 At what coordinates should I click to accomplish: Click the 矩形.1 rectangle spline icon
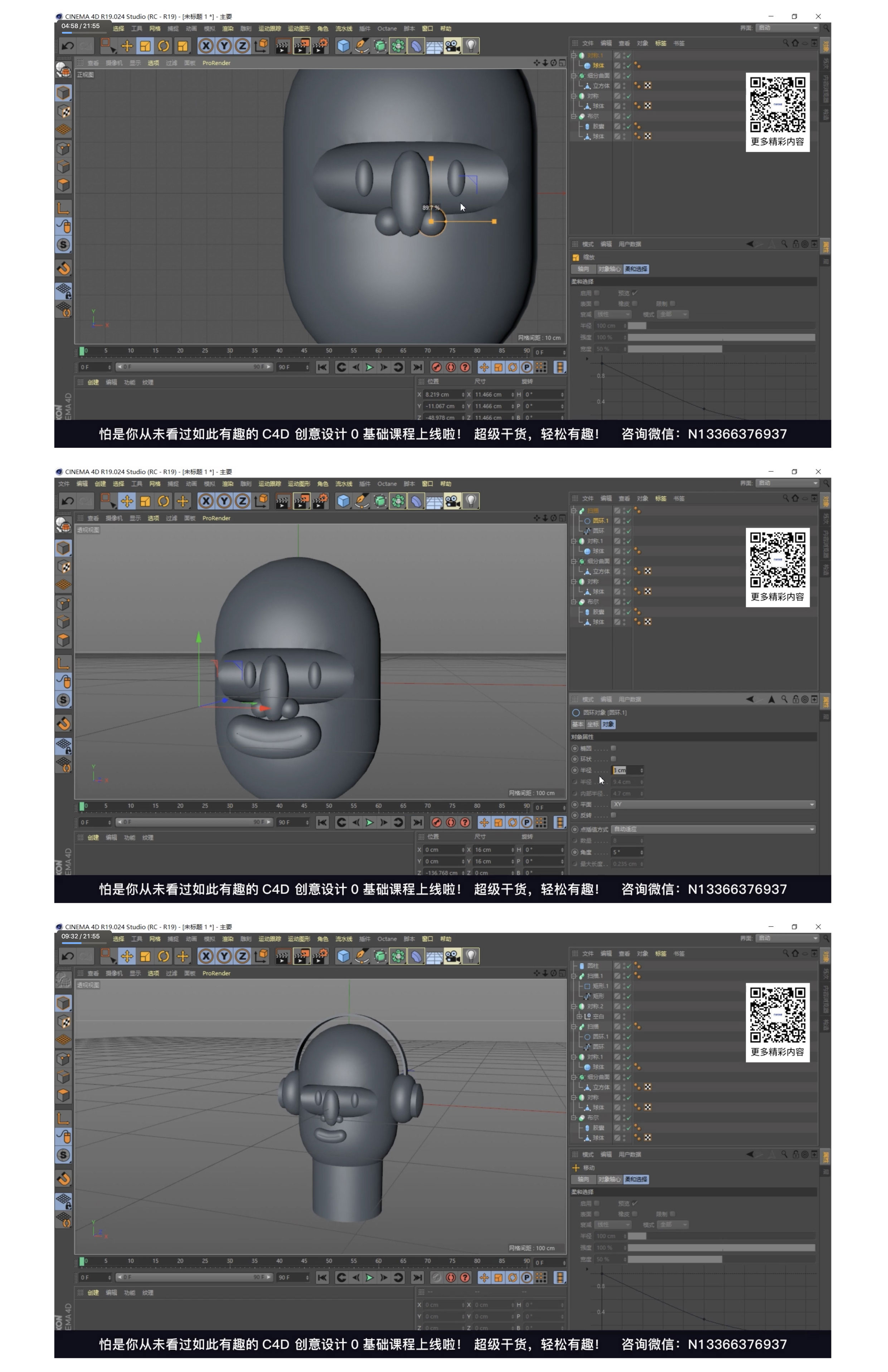587,986
